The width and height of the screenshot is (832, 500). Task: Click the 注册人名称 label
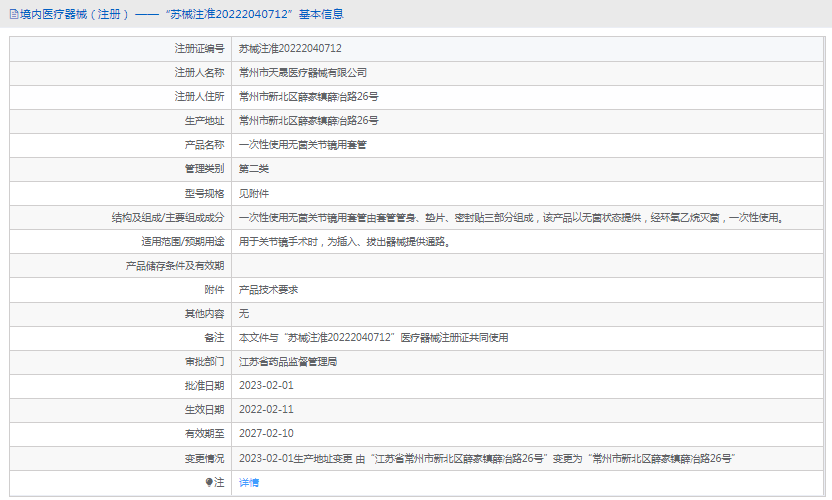(x=200, y=73)
